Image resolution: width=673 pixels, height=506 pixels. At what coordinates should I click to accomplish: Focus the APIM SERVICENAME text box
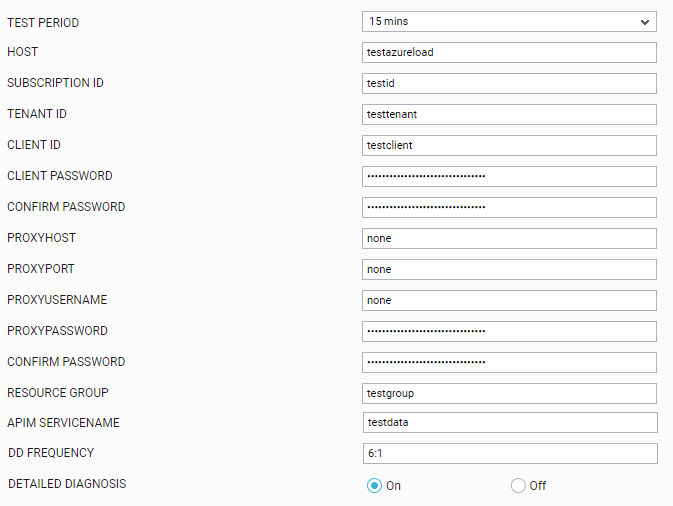point(510,422)
